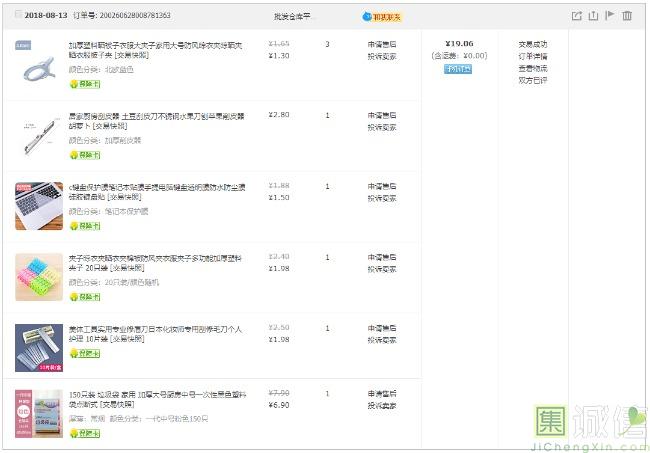Open the laptop keyboard cover thumbnail
The width and height of the screenshot is (650, 453).
(x=38, y=205)
